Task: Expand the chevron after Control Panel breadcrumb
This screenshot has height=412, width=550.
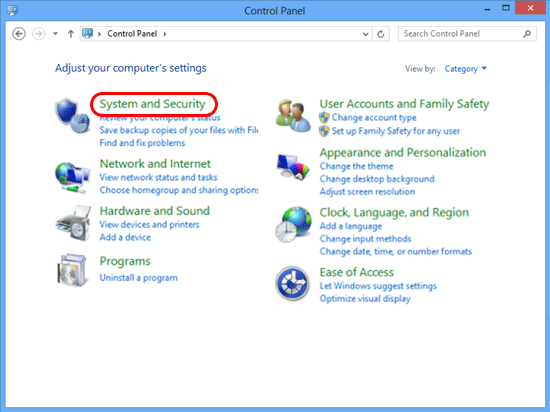Action: (165, 34)
